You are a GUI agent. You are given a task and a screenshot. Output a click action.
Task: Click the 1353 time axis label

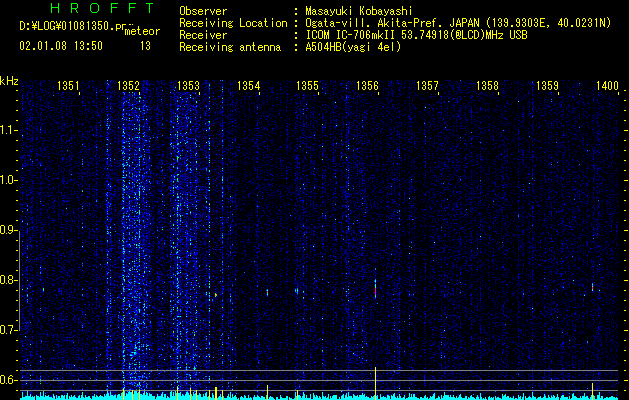tap(188, 86)
